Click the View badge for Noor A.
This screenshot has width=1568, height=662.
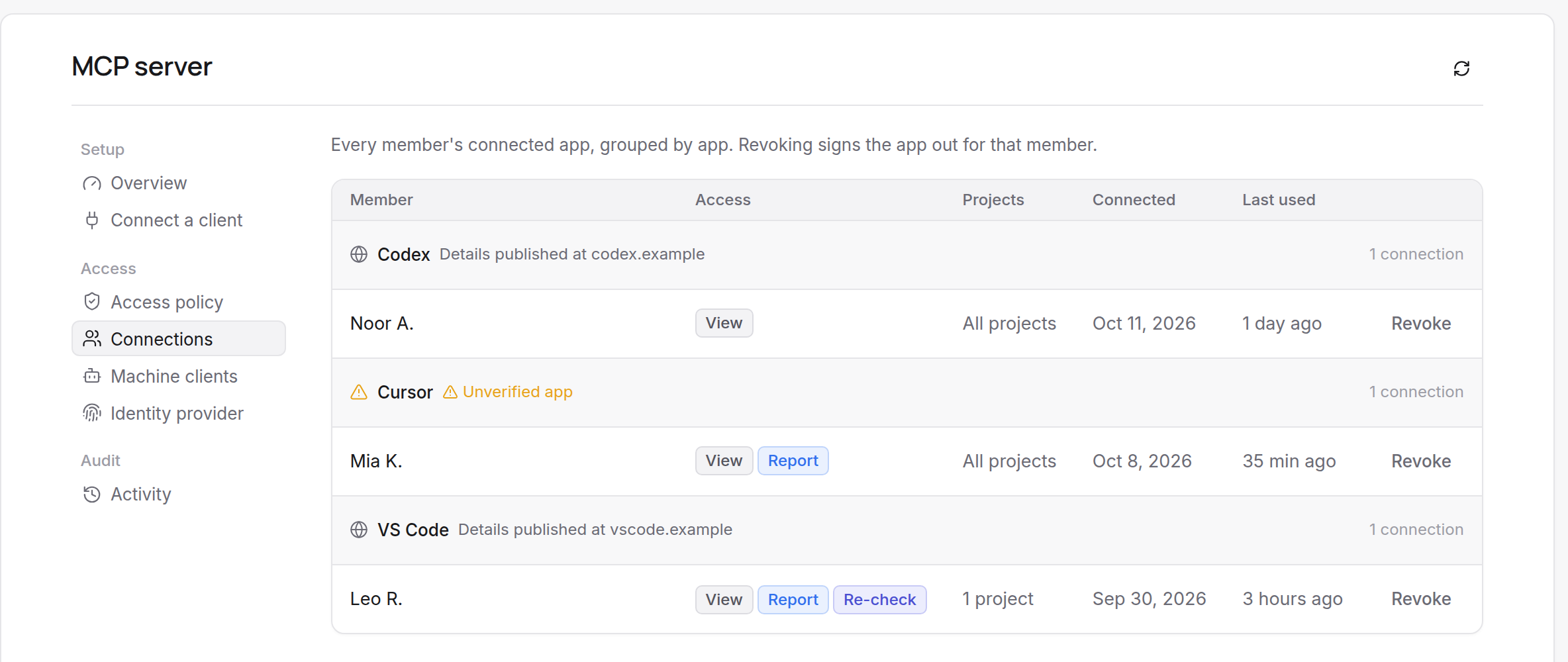724,323
